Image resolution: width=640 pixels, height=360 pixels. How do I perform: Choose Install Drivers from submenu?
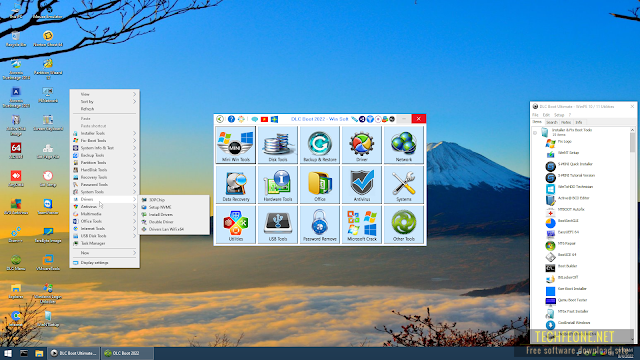(175, 215)
